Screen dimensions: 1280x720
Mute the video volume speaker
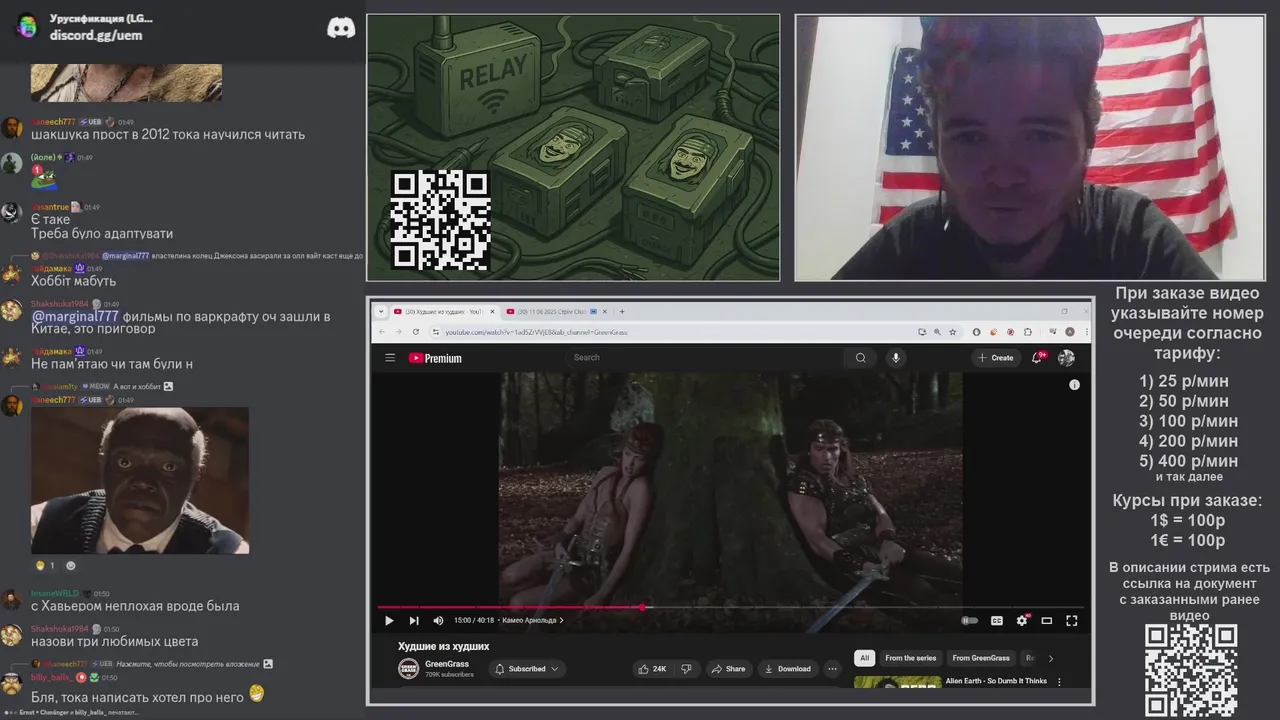(x=438, y=620)
